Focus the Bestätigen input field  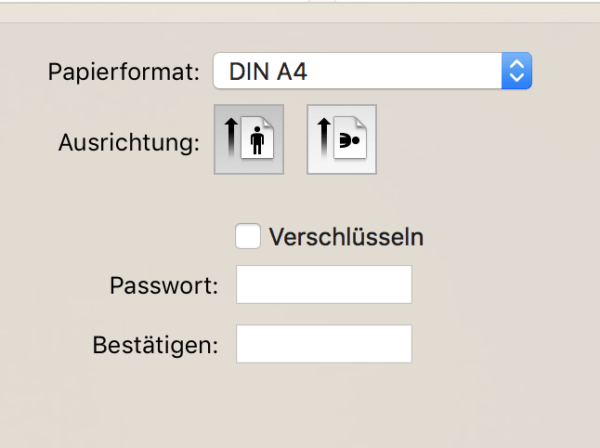click(x=324, y=344)
